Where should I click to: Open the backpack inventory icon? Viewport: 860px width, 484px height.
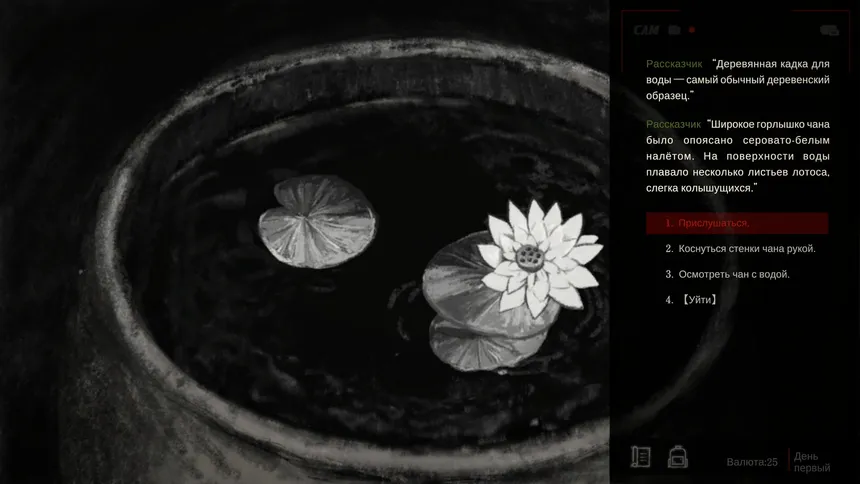pyautogui.click(x=677, y=457)
